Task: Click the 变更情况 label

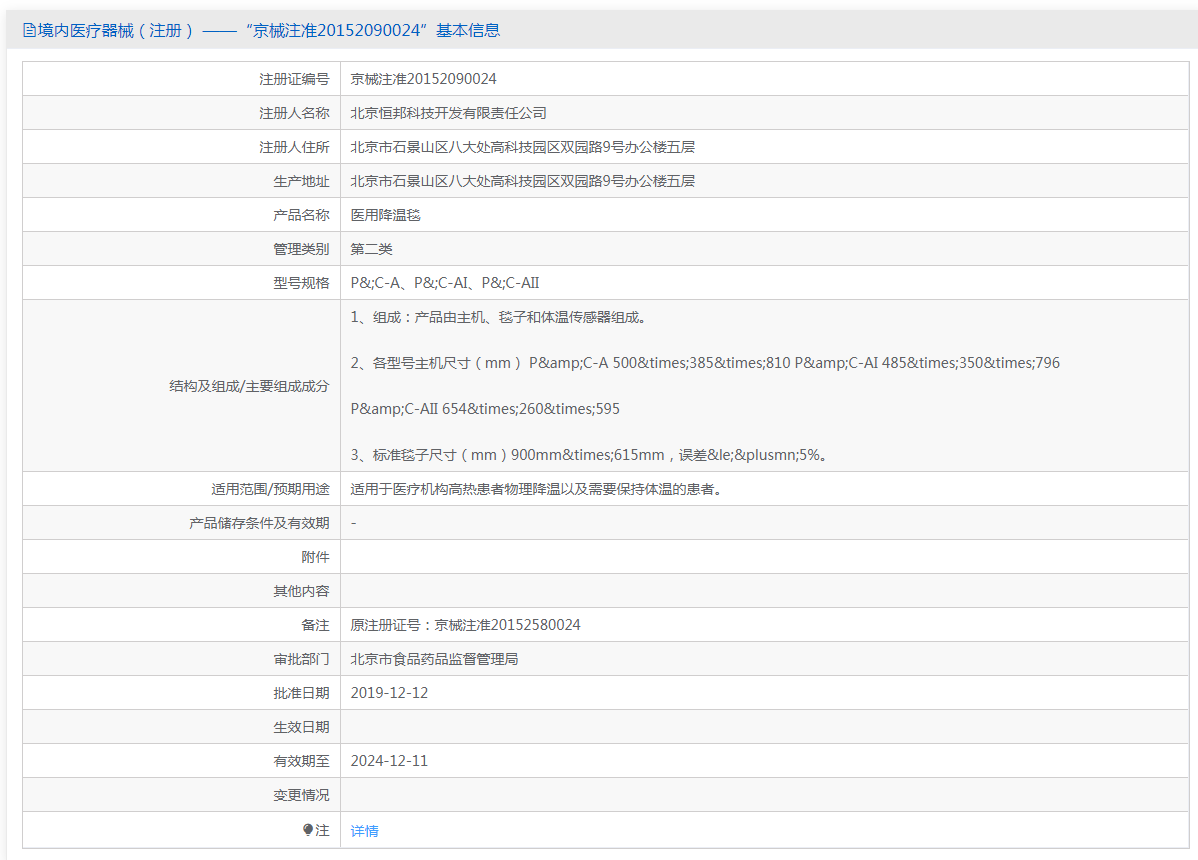Action: [301, 794]
